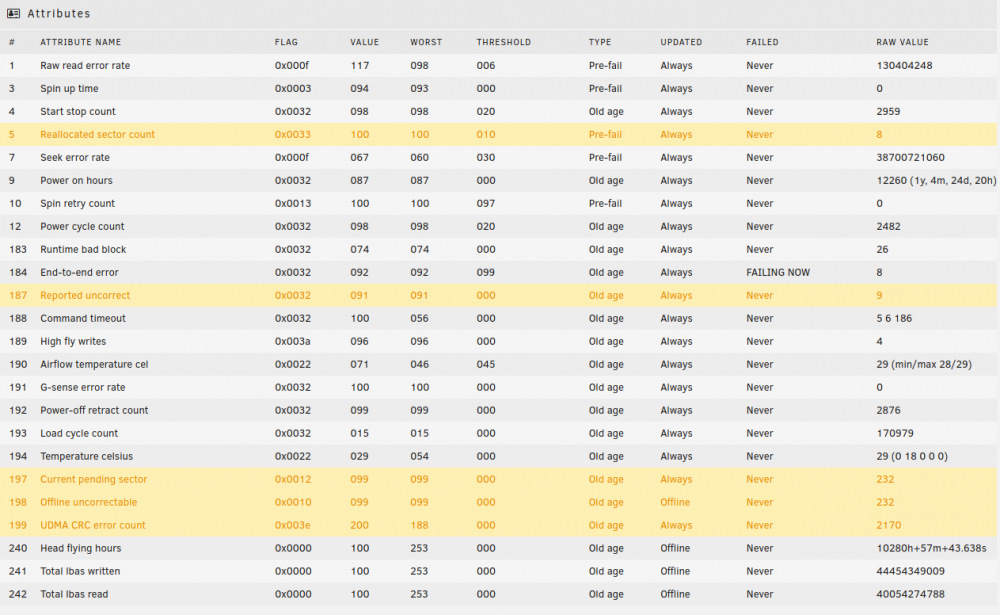The image size is (1000, 615).
Task: Click the Threshold column header
Action: pos(503,42)
